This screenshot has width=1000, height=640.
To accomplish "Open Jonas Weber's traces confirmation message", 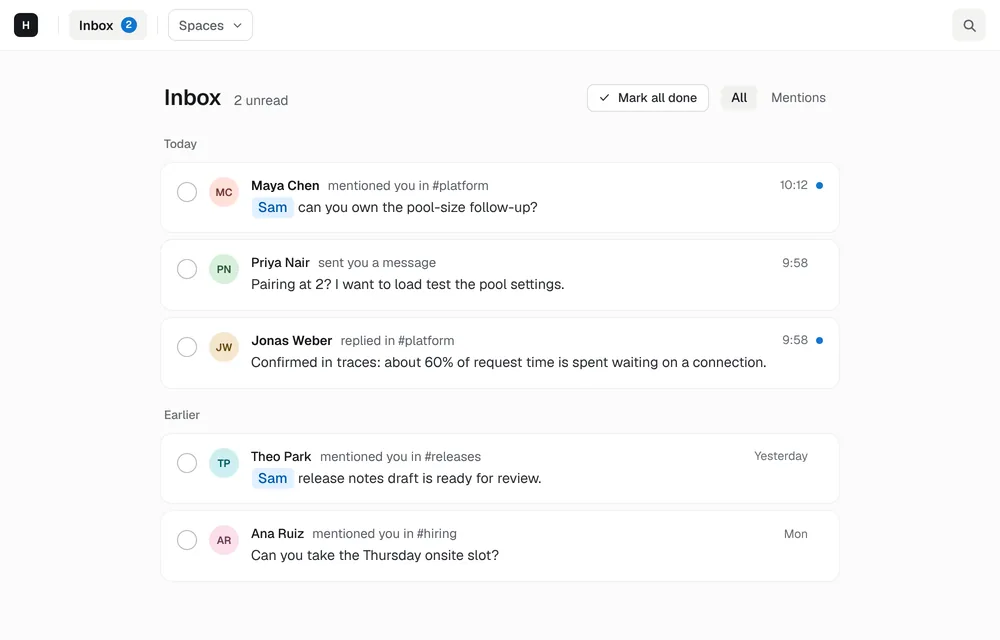I will click(x=508, y=362).
